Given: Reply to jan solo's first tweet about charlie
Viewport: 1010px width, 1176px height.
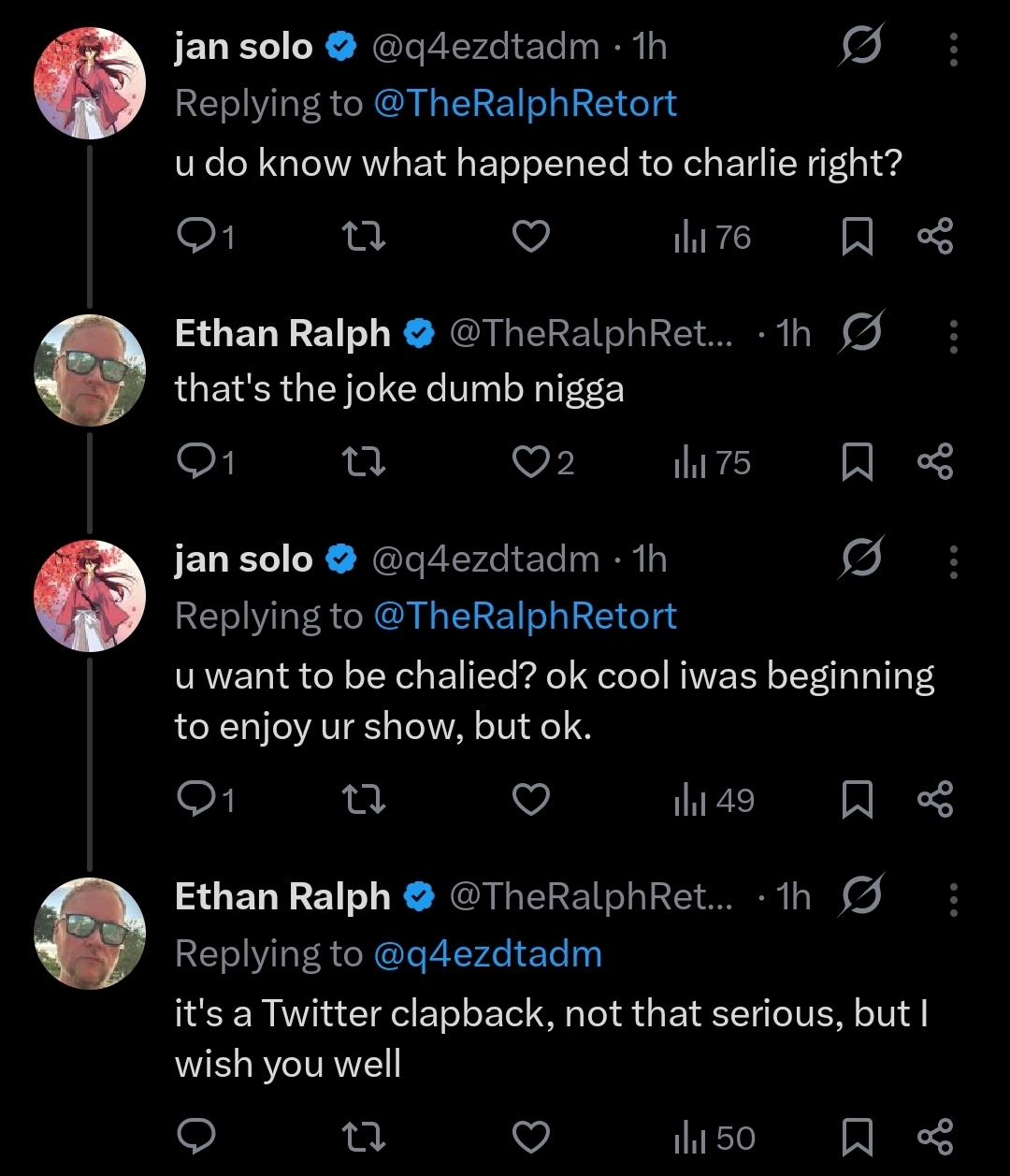Looking at the screenshot, I should pyautogui.click(x=205, y=238).
